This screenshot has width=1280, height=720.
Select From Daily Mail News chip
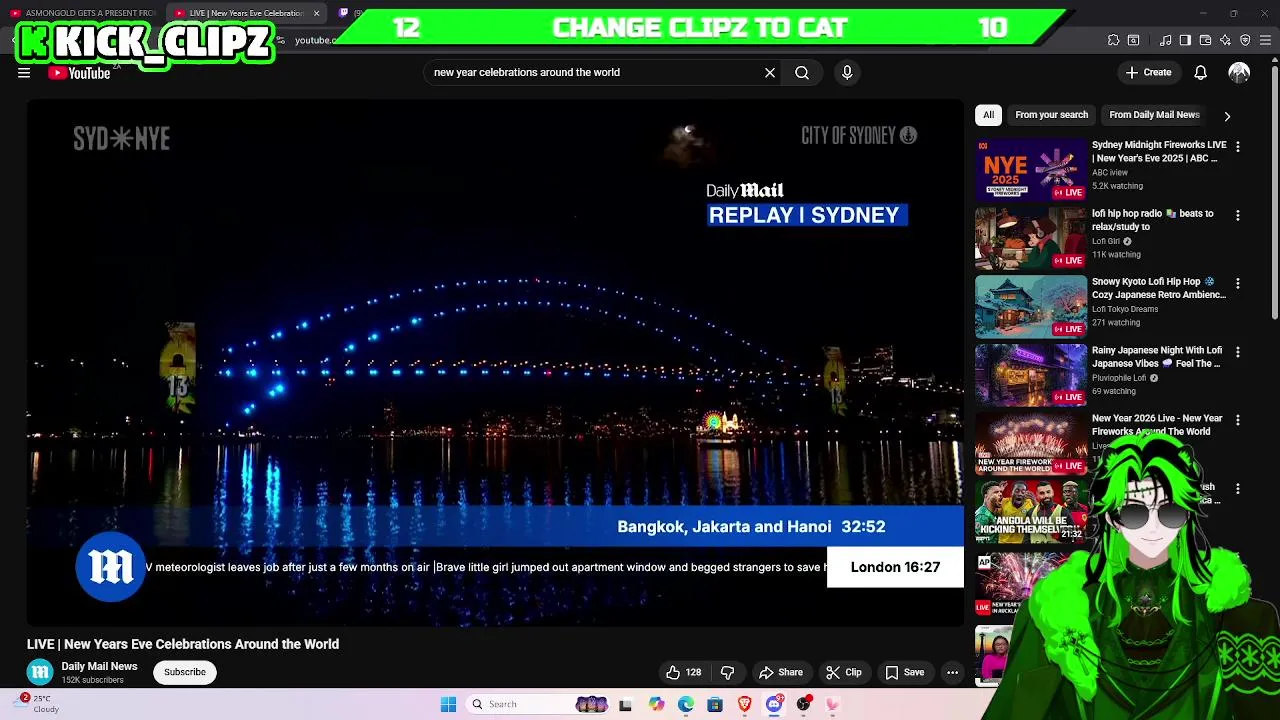1154,115
